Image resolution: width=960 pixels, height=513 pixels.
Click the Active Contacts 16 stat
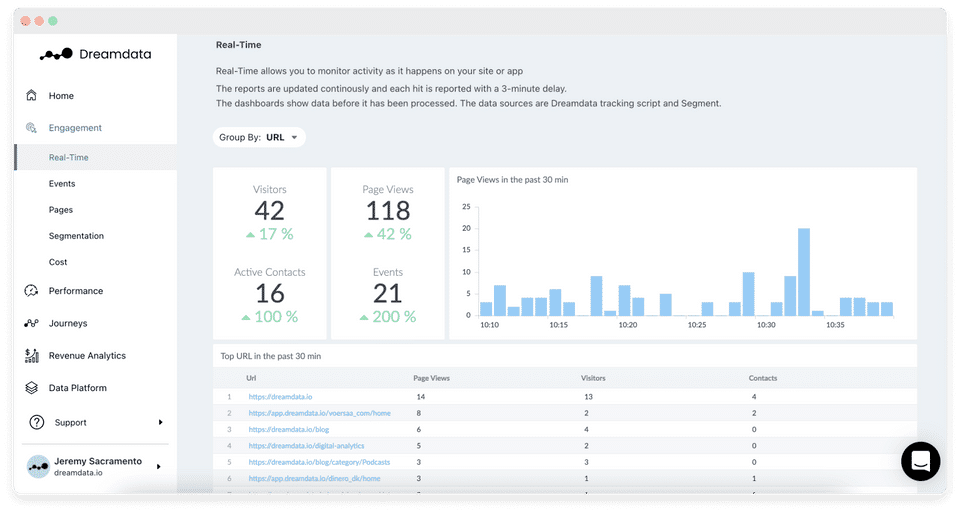269,294
